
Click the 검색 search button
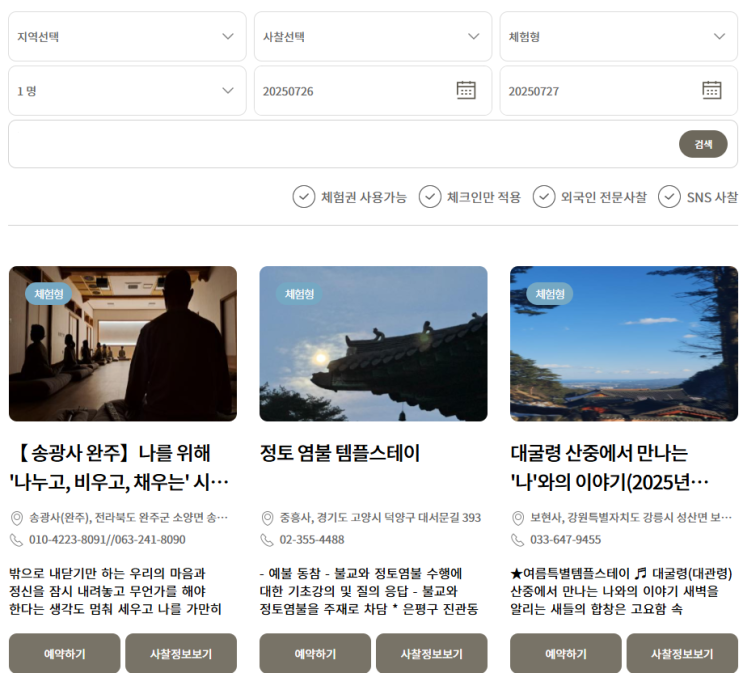coord(703,144)
